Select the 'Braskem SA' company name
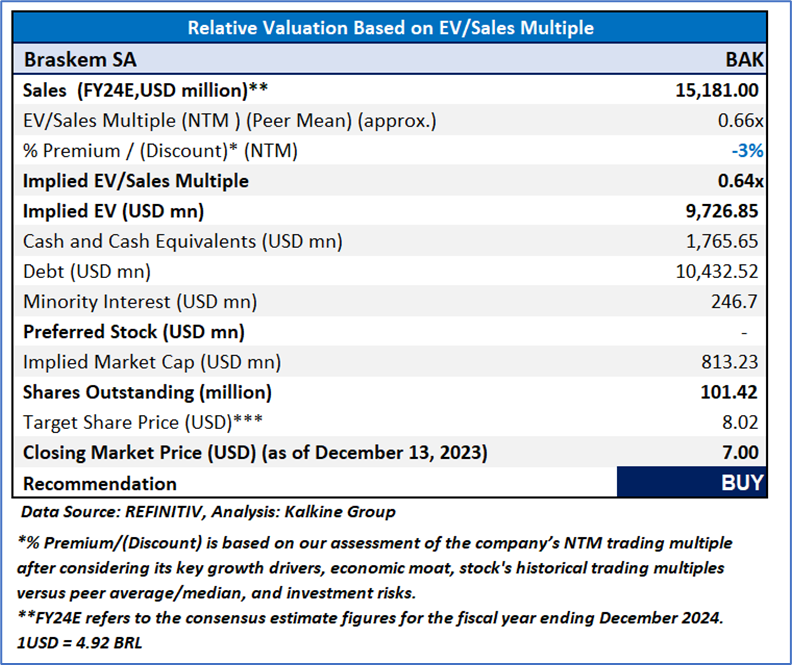The image size is (792, 665). click(80, 60)
